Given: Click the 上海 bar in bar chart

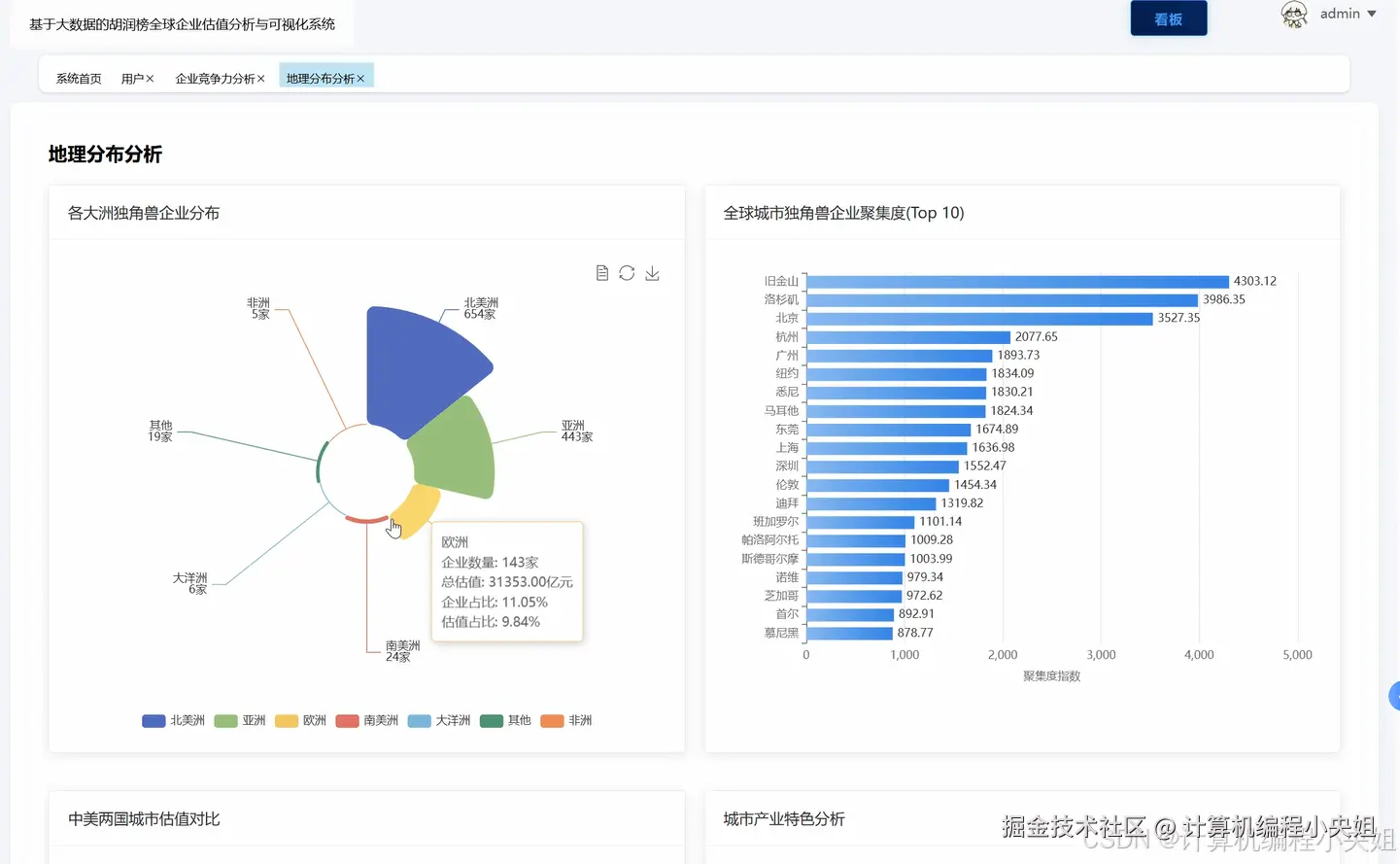Looking at the screenshot, I should pyautogui.click(x=887, y=447).
